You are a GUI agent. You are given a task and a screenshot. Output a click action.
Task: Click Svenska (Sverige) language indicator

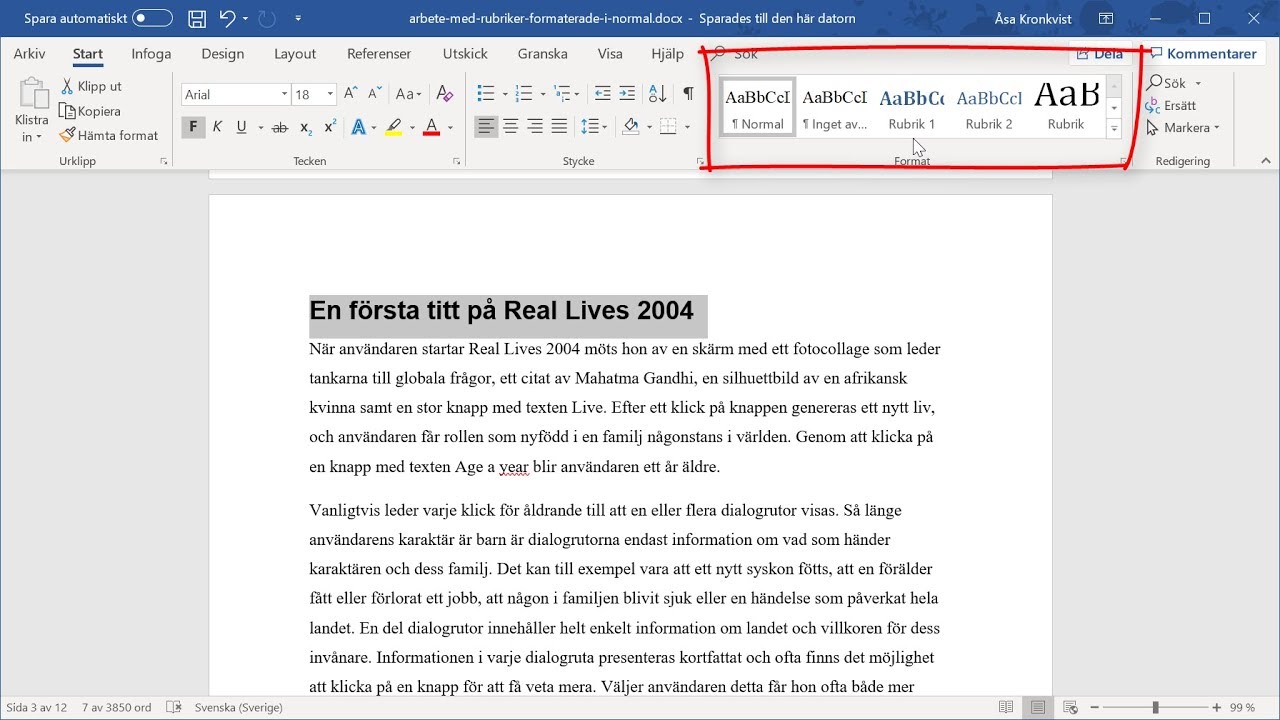click(239, 707)
